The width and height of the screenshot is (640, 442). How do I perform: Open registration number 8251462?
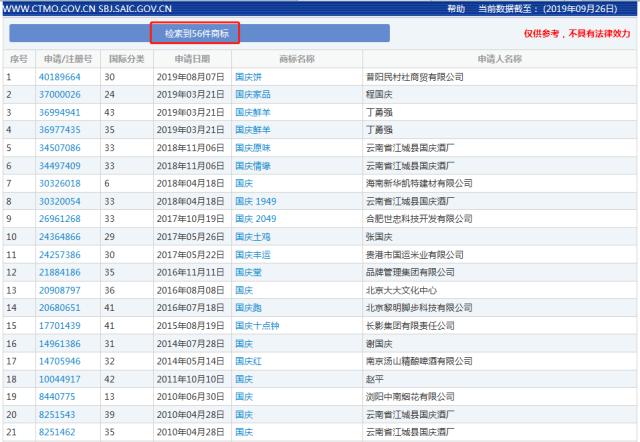[x=55, y=433]
